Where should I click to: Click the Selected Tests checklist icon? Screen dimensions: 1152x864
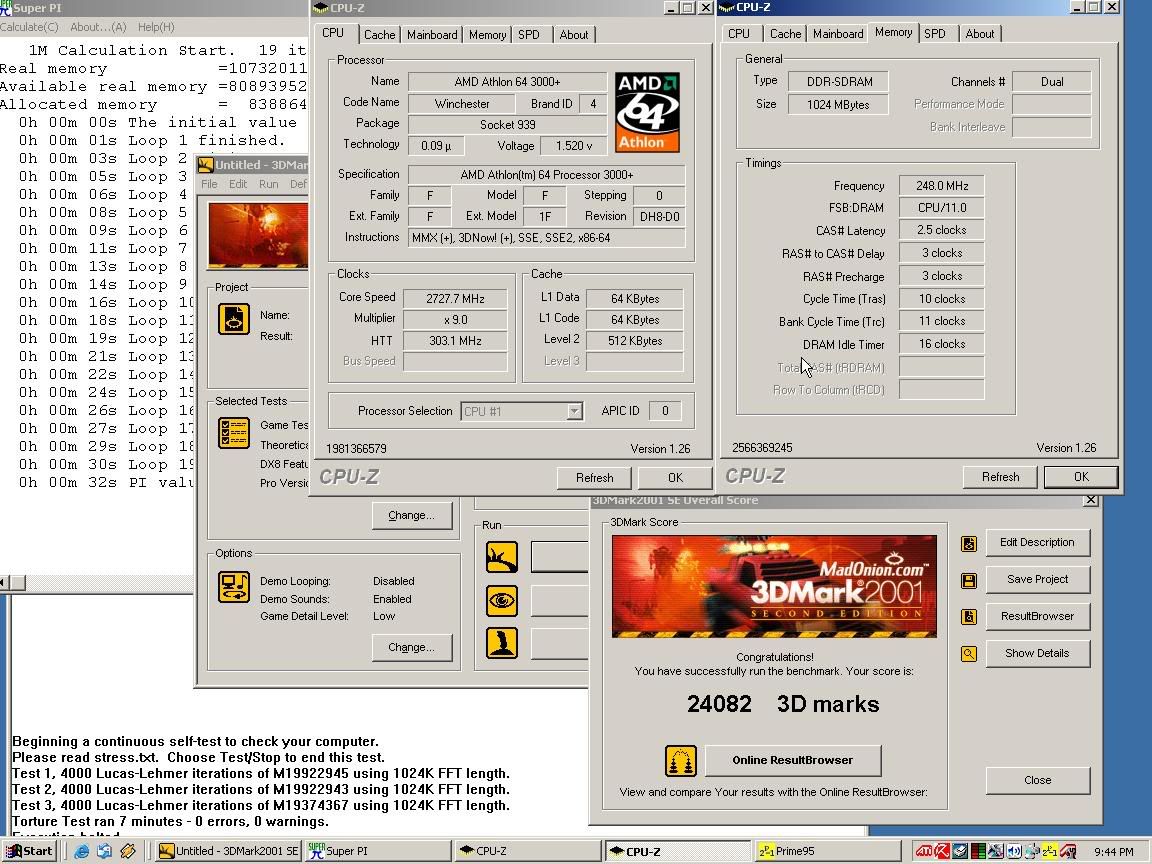click(234, 433)
